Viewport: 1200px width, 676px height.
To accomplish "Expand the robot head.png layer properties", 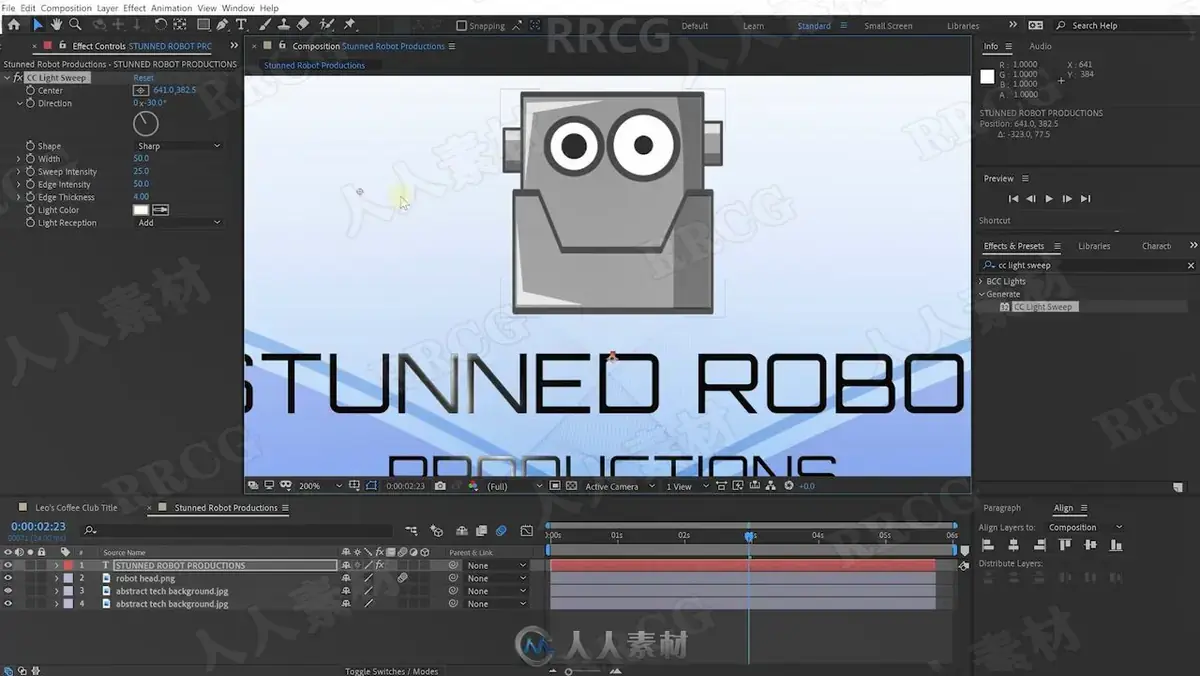I will (x=56, y=578).
